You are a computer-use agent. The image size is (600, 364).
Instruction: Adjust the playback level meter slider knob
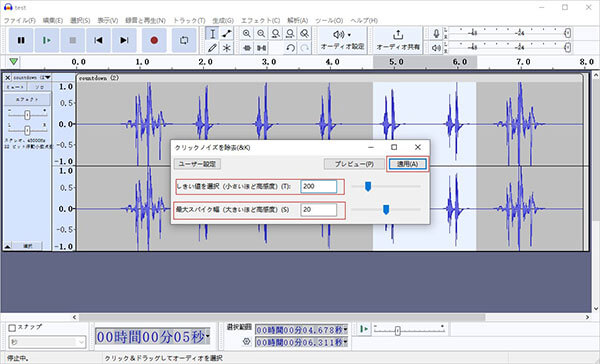tap(568, 47)
